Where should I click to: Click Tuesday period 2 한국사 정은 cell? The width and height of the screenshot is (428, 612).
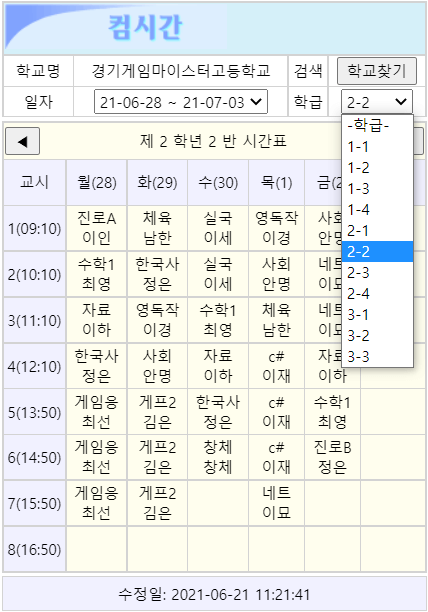(157, 274)
